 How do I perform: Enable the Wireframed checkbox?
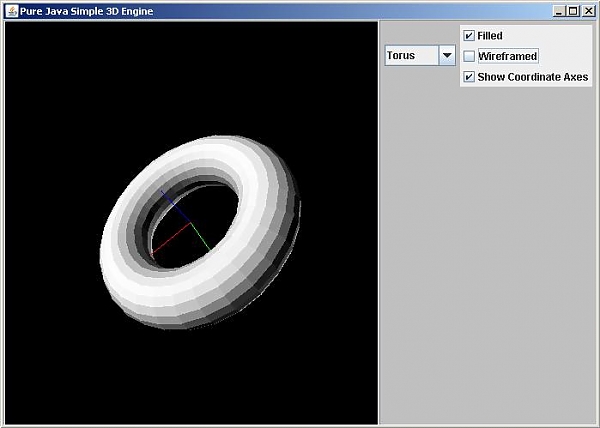coord(469,56)
